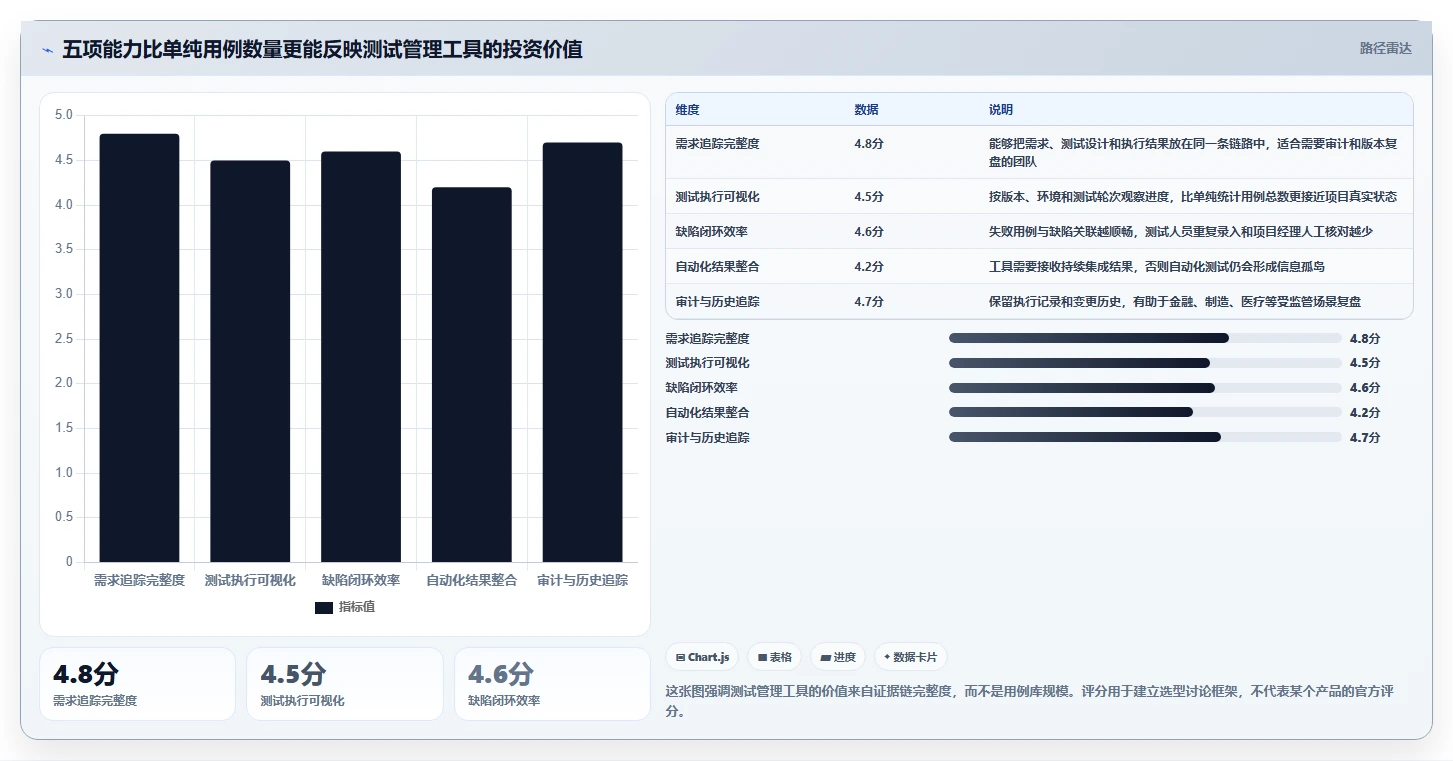
Task: Click the 路径雷达 label in the header
Action: tap(1386, 48)
